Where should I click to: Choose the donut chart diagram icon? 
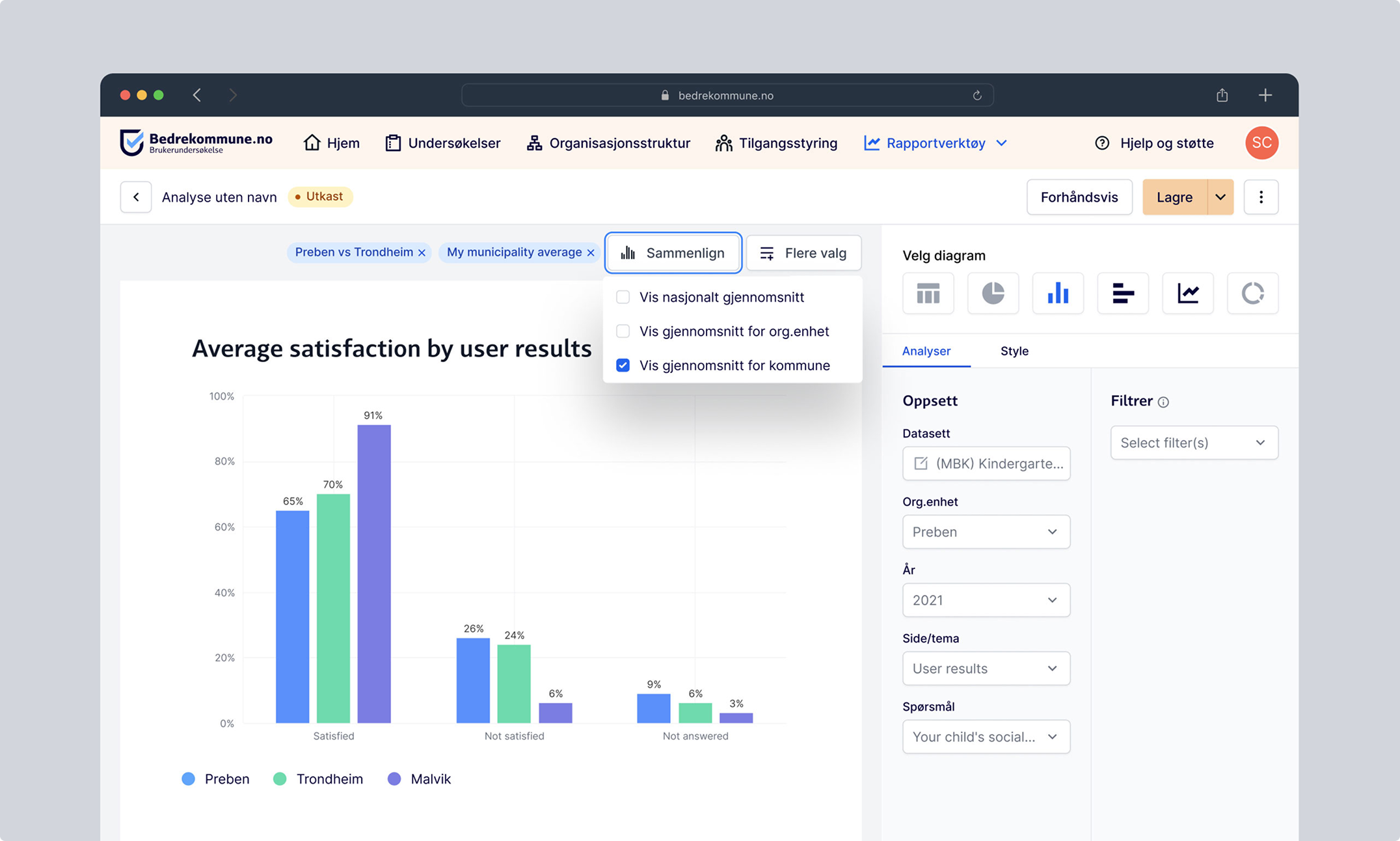tap(1252, 294)
